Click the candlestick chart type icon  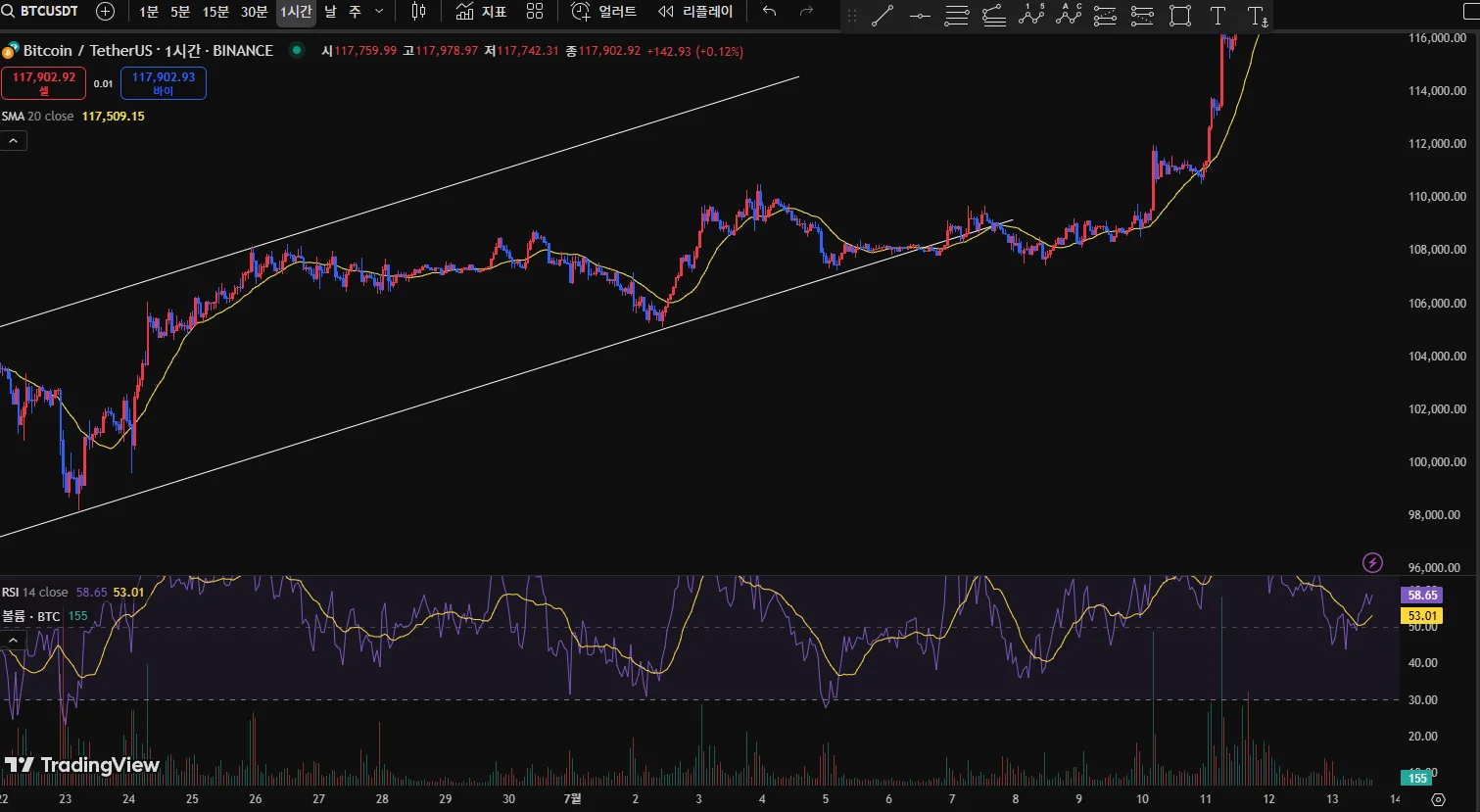pos(418,12)
